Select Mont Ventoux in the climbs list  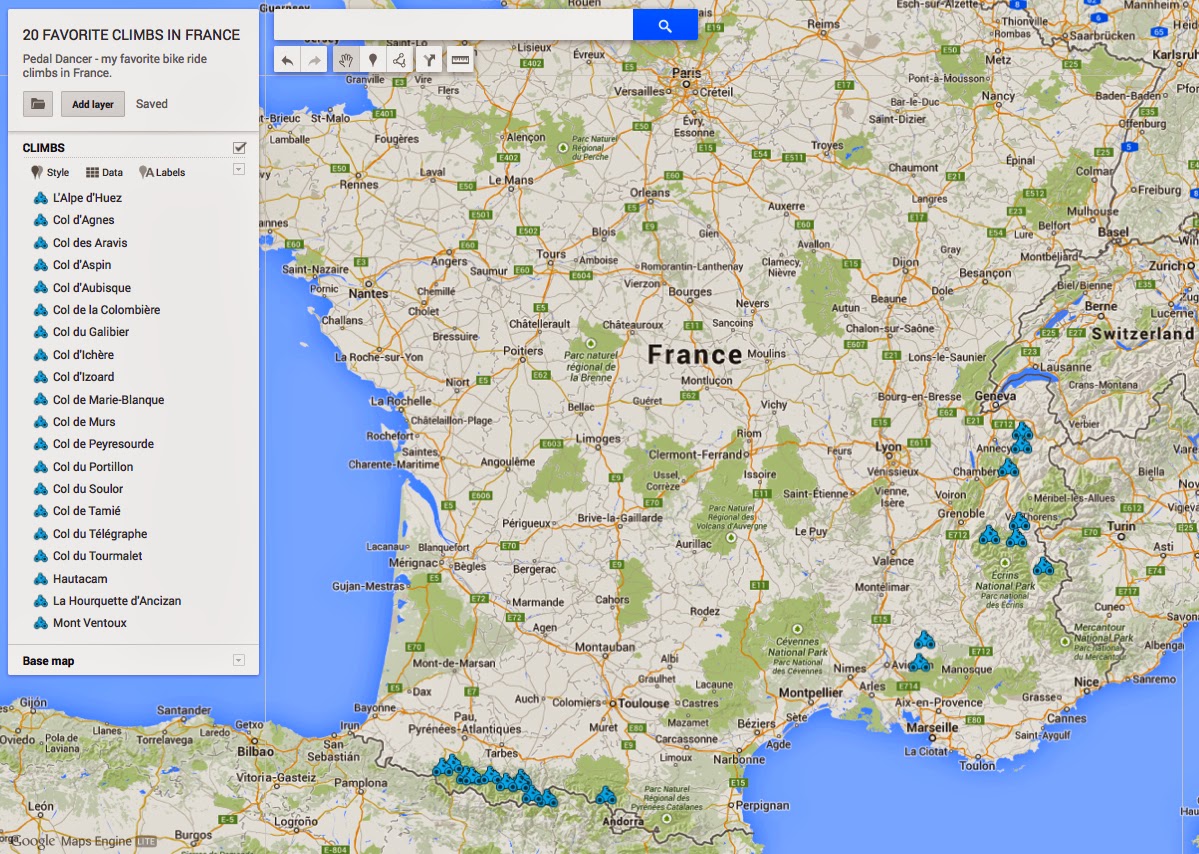(88, 623)
